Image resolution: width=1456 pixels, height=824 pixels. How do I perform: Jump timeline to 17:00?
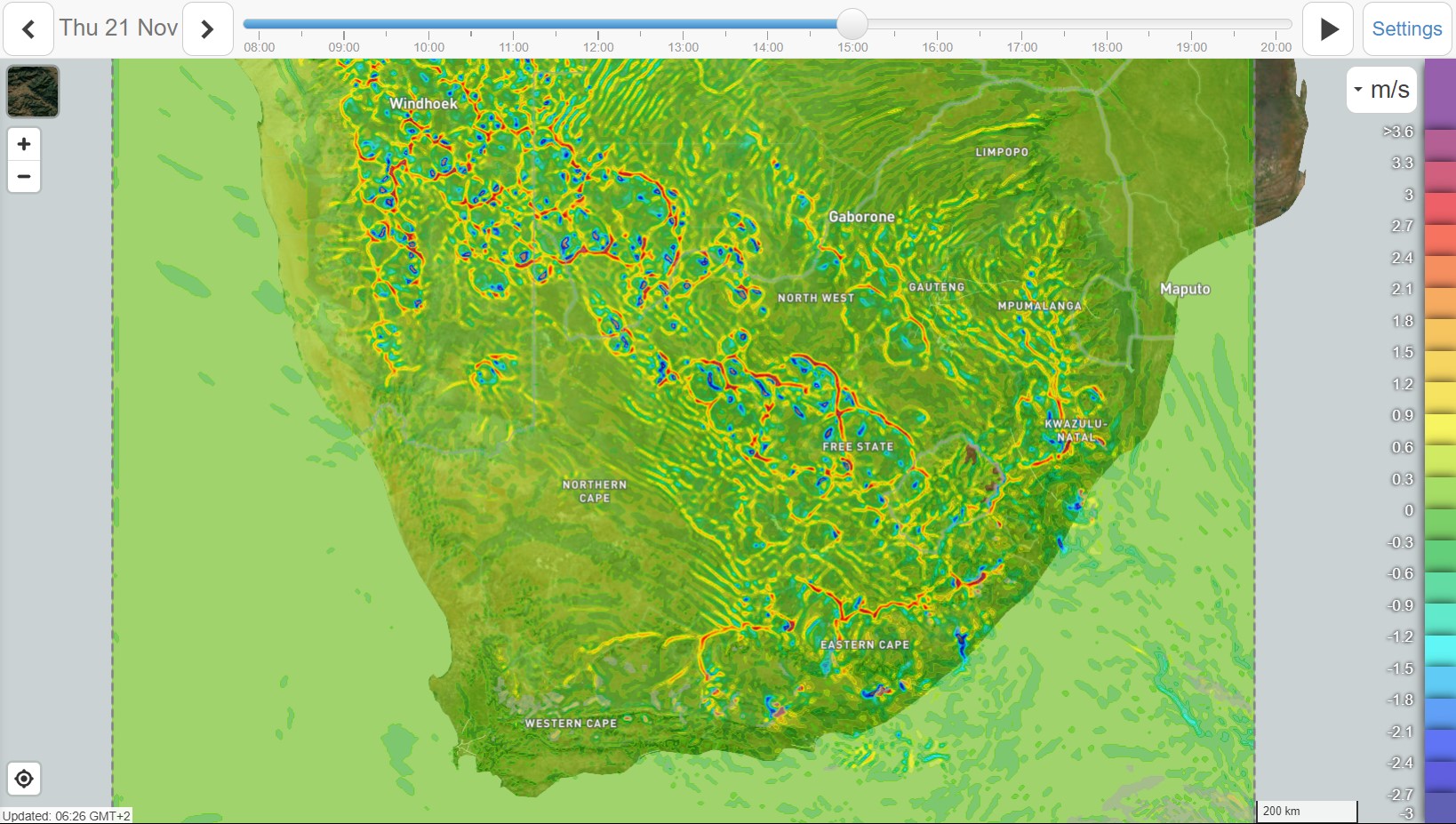[x=1022, y=47]
